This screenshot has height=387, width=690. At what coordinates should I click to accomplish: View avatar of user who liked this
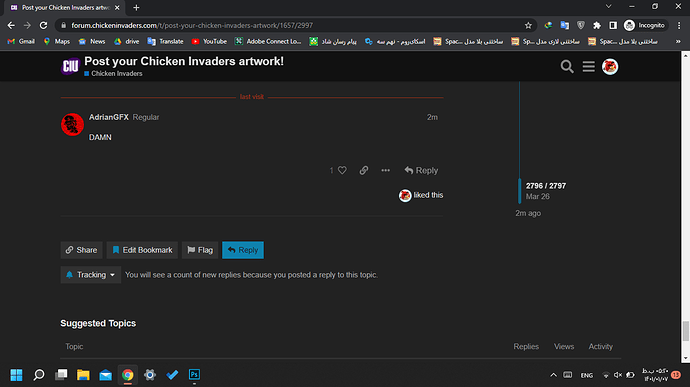(405, 195)
